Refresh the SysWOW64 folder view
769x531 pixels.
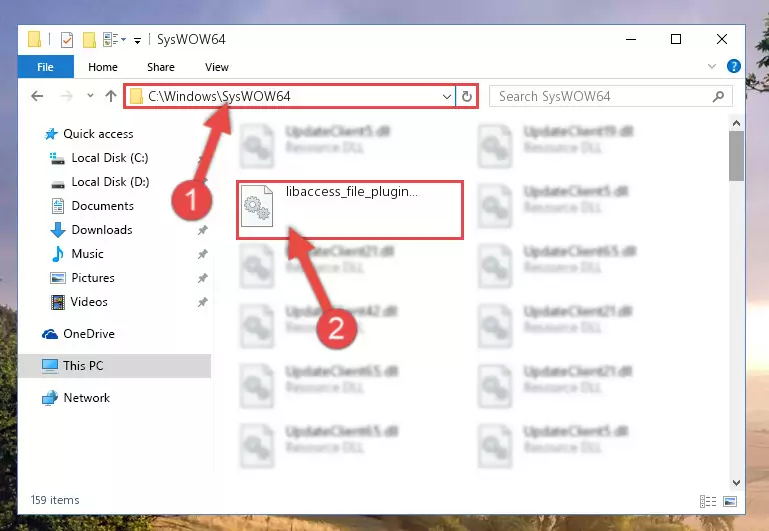(x=467, y=97)
